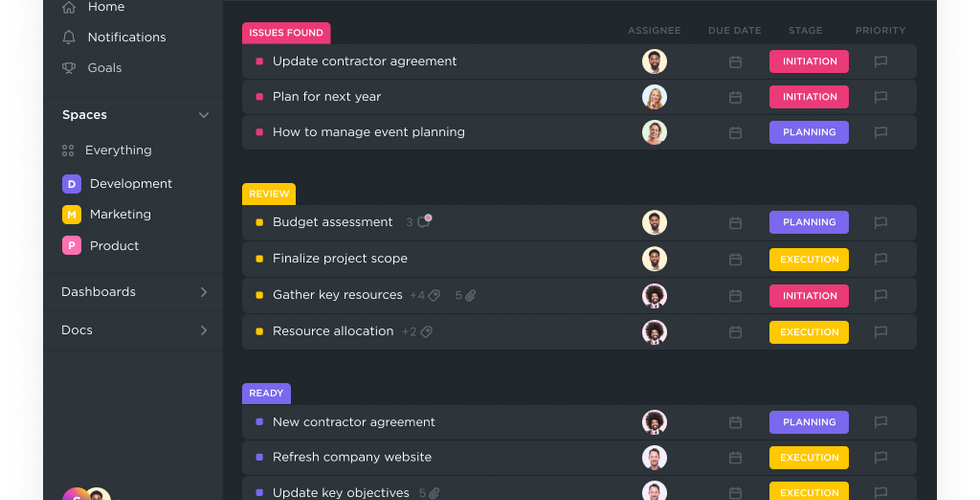This screenshot has height=500, width=980.
Task: Open the Marketing space
Action: [x=120, y=214]
